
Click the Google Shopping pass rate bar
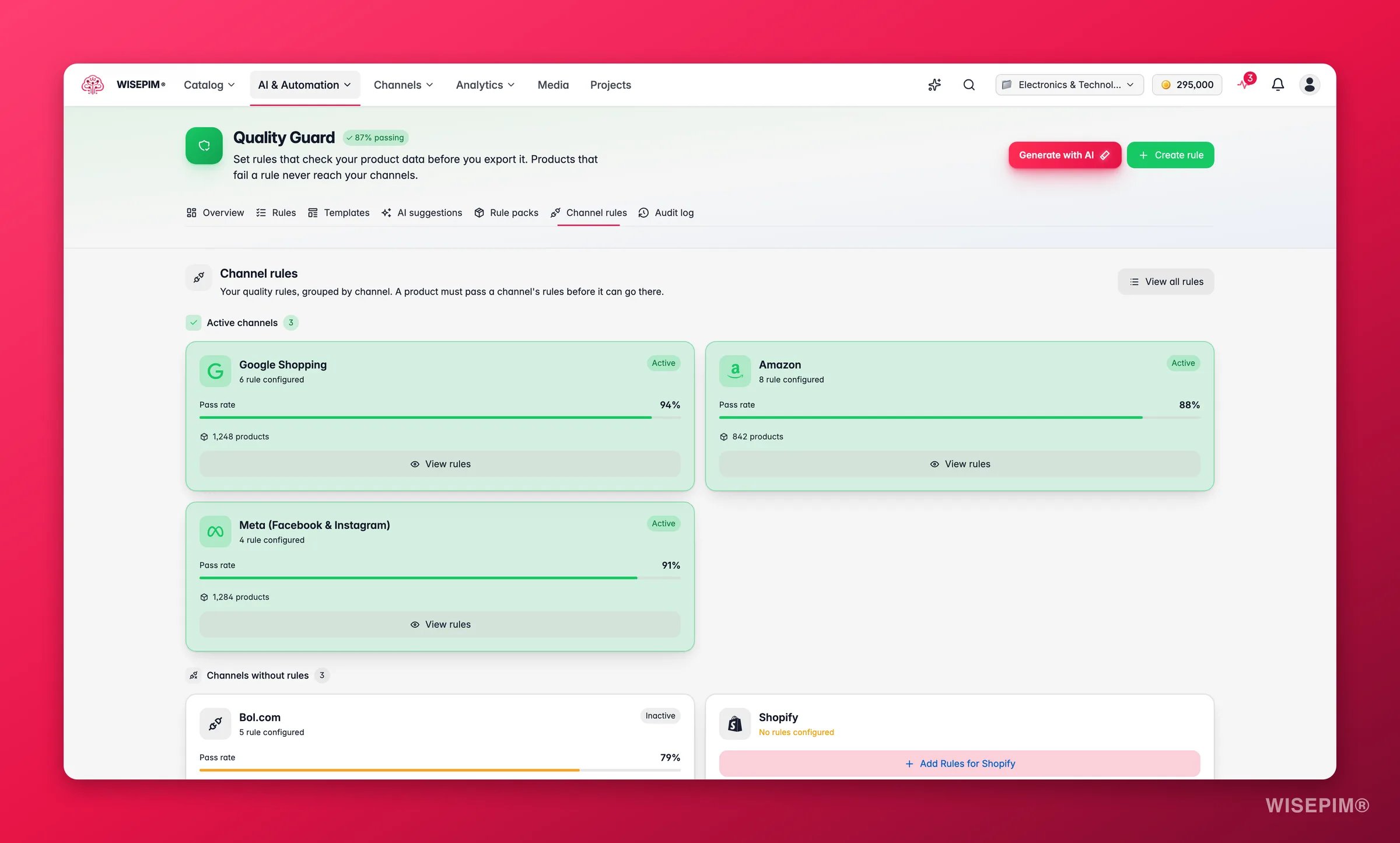(x=440, y=418)
